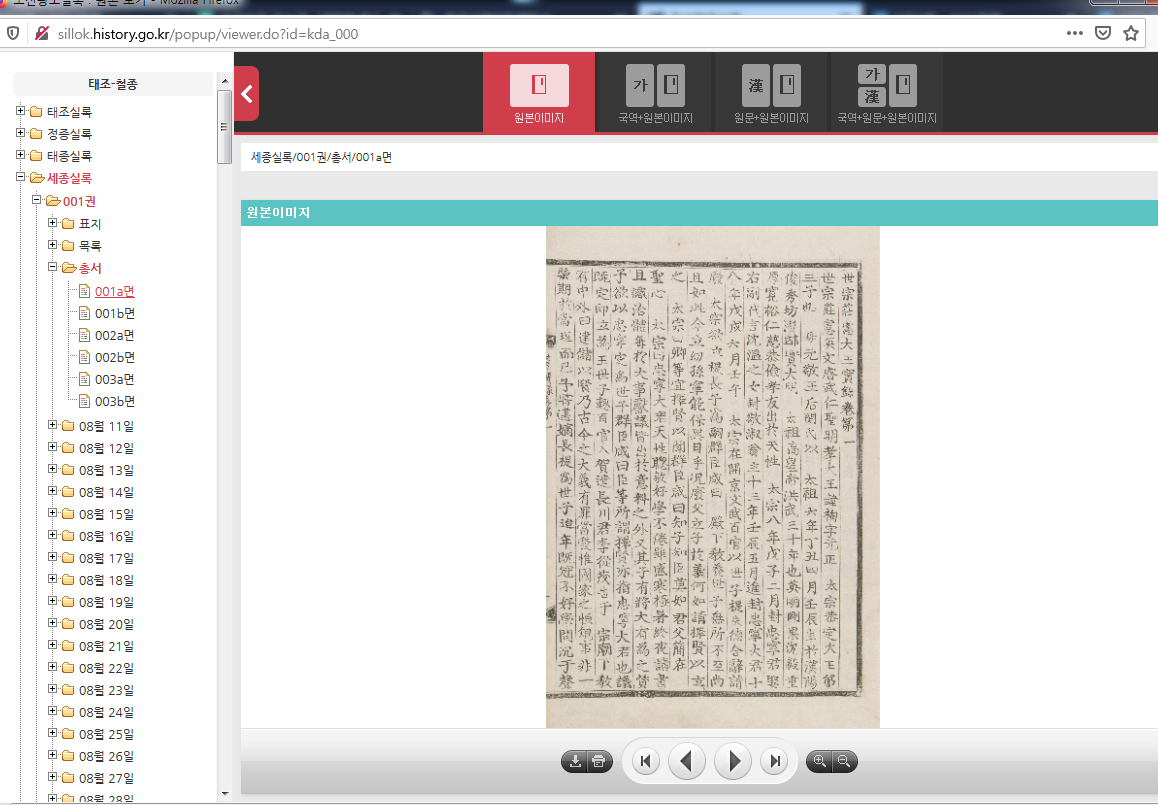Open page 003a면 in the tree

(x=114, y=379)
